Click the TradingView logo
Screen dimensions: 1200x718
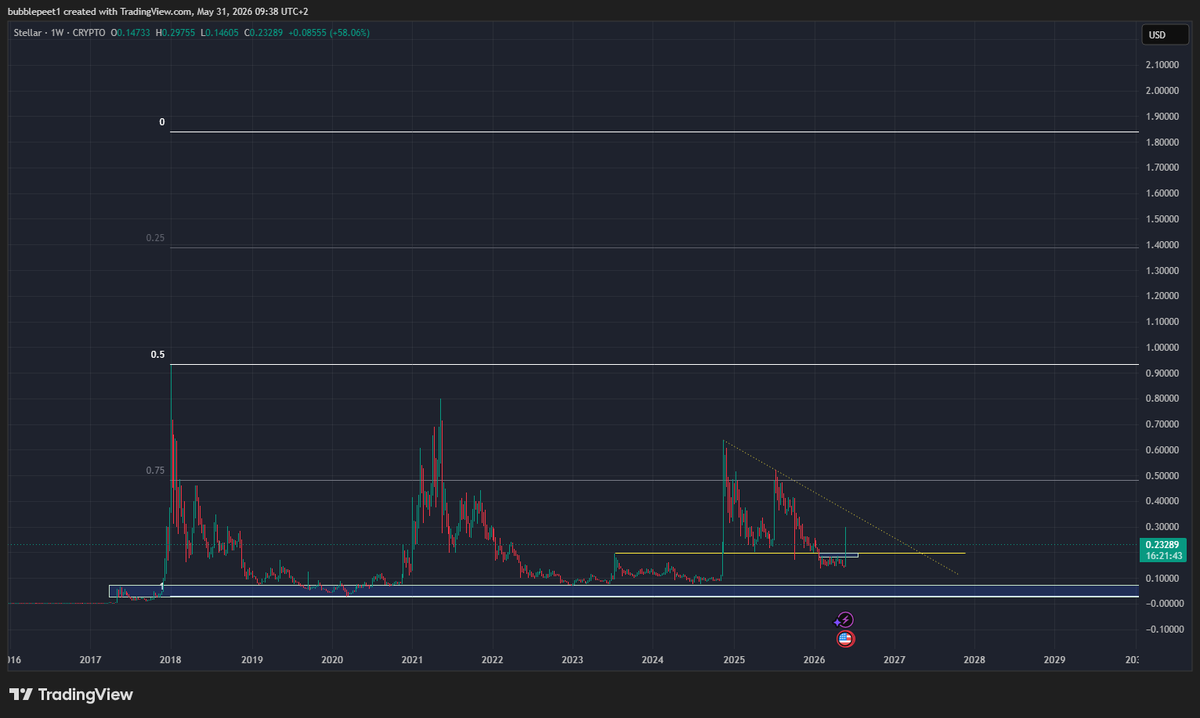71,694
